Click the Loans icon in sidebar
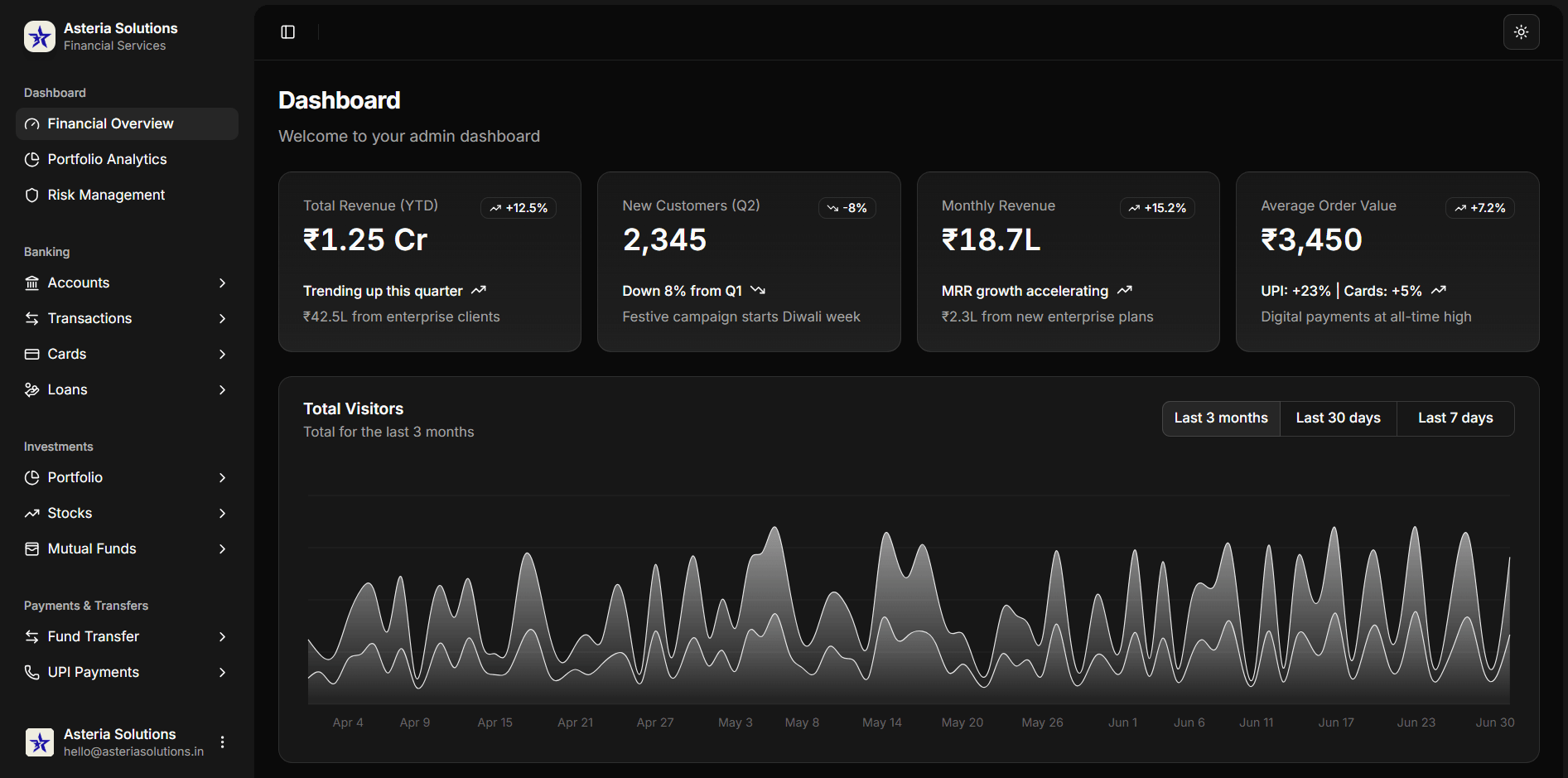The width and height of the screenshot is (1568, 778). 32,390
